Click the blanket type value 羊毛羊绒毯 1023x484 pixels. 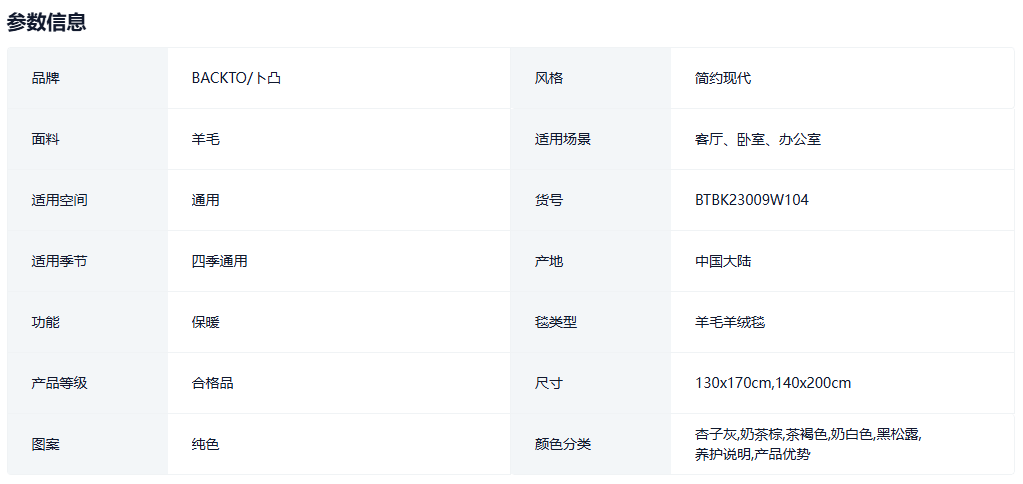730,322
